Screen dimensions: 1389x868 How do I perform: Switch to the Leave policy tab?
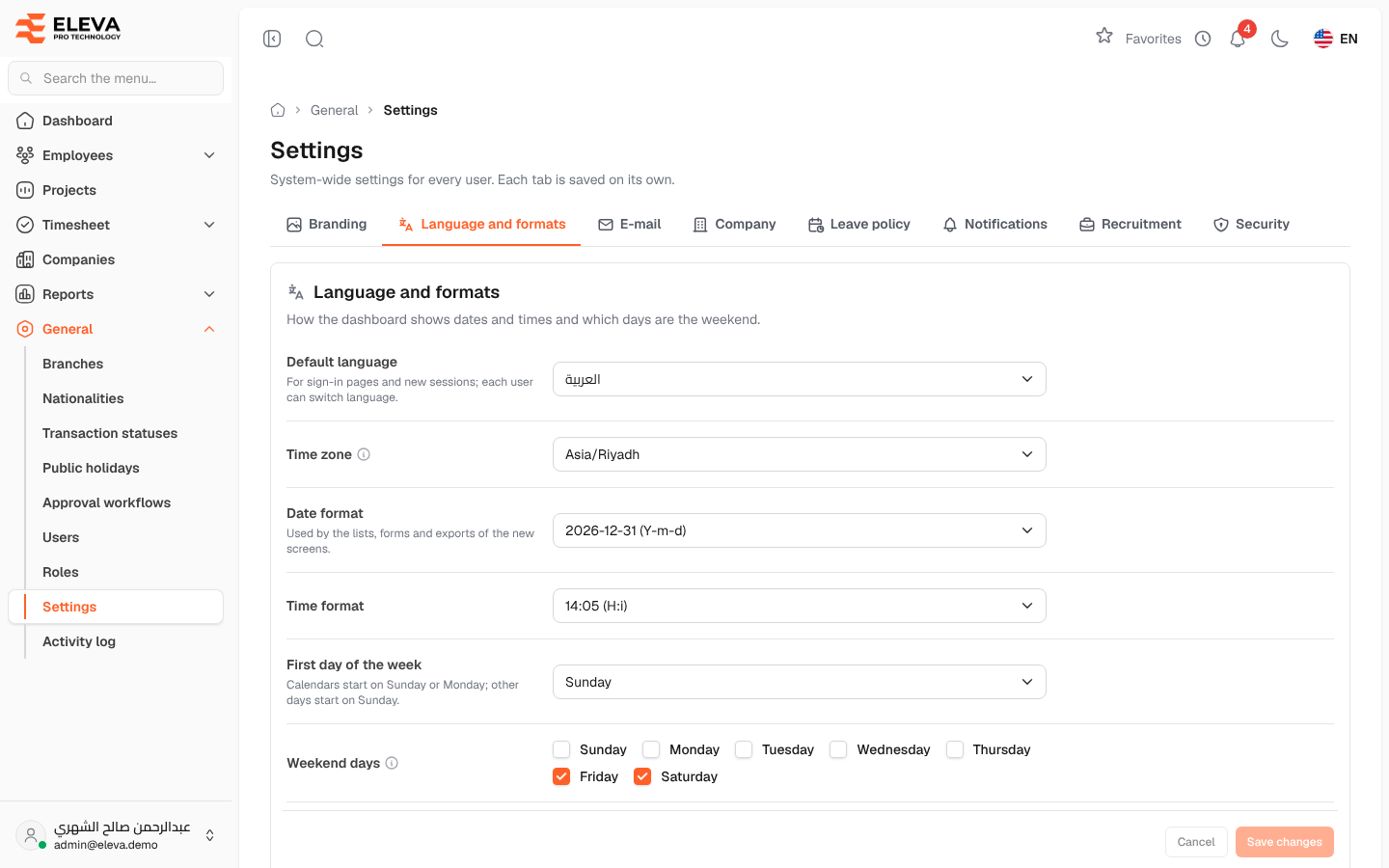[859, 224]
